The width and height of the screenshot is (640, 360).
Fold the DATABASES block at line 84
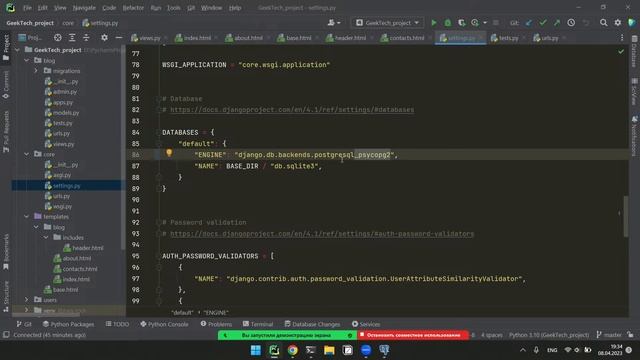[x=159, y=132]
